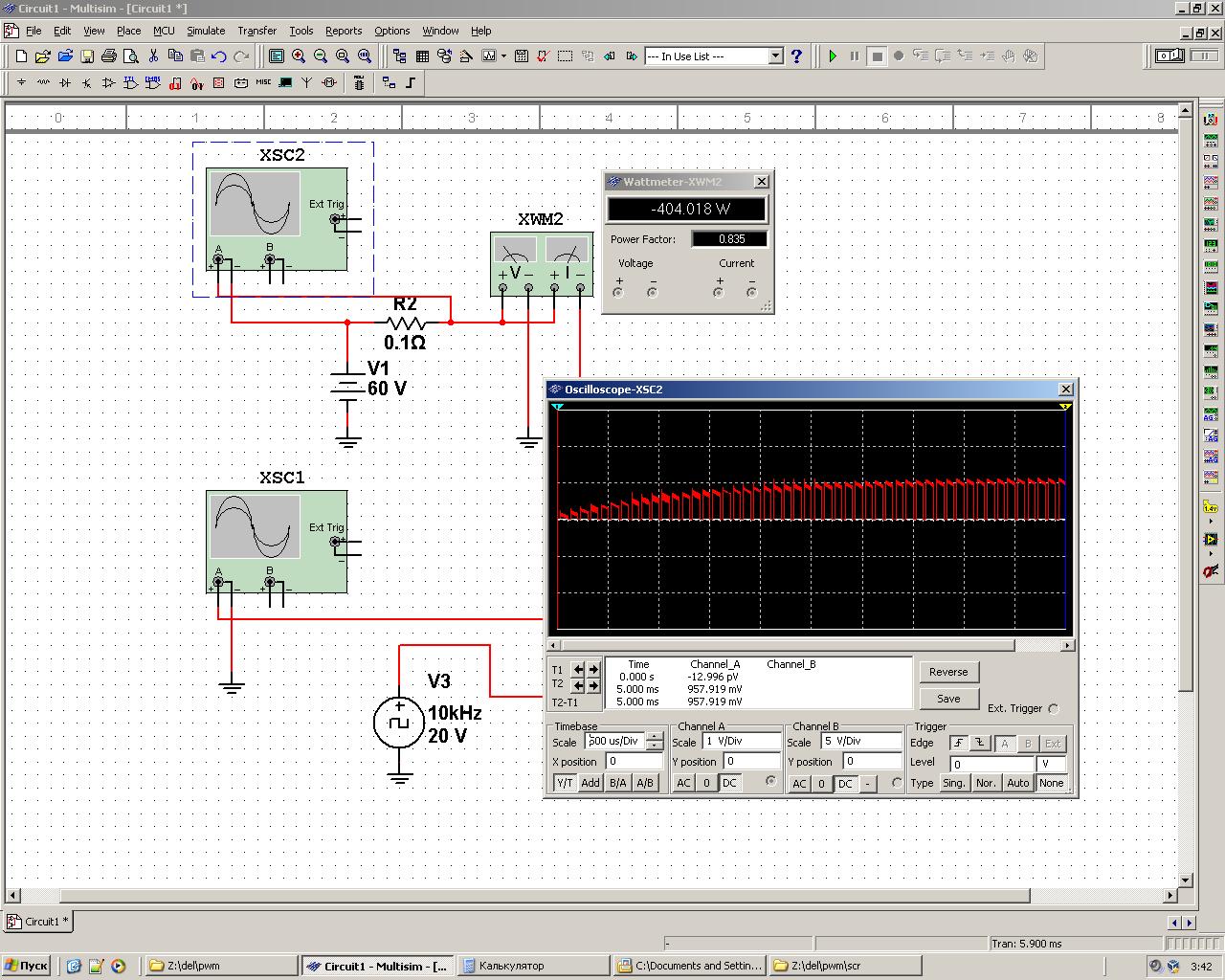Viewport: 1225px width, 980px height.
Task: Open the Transfer menu
Action: click(256, 31)
